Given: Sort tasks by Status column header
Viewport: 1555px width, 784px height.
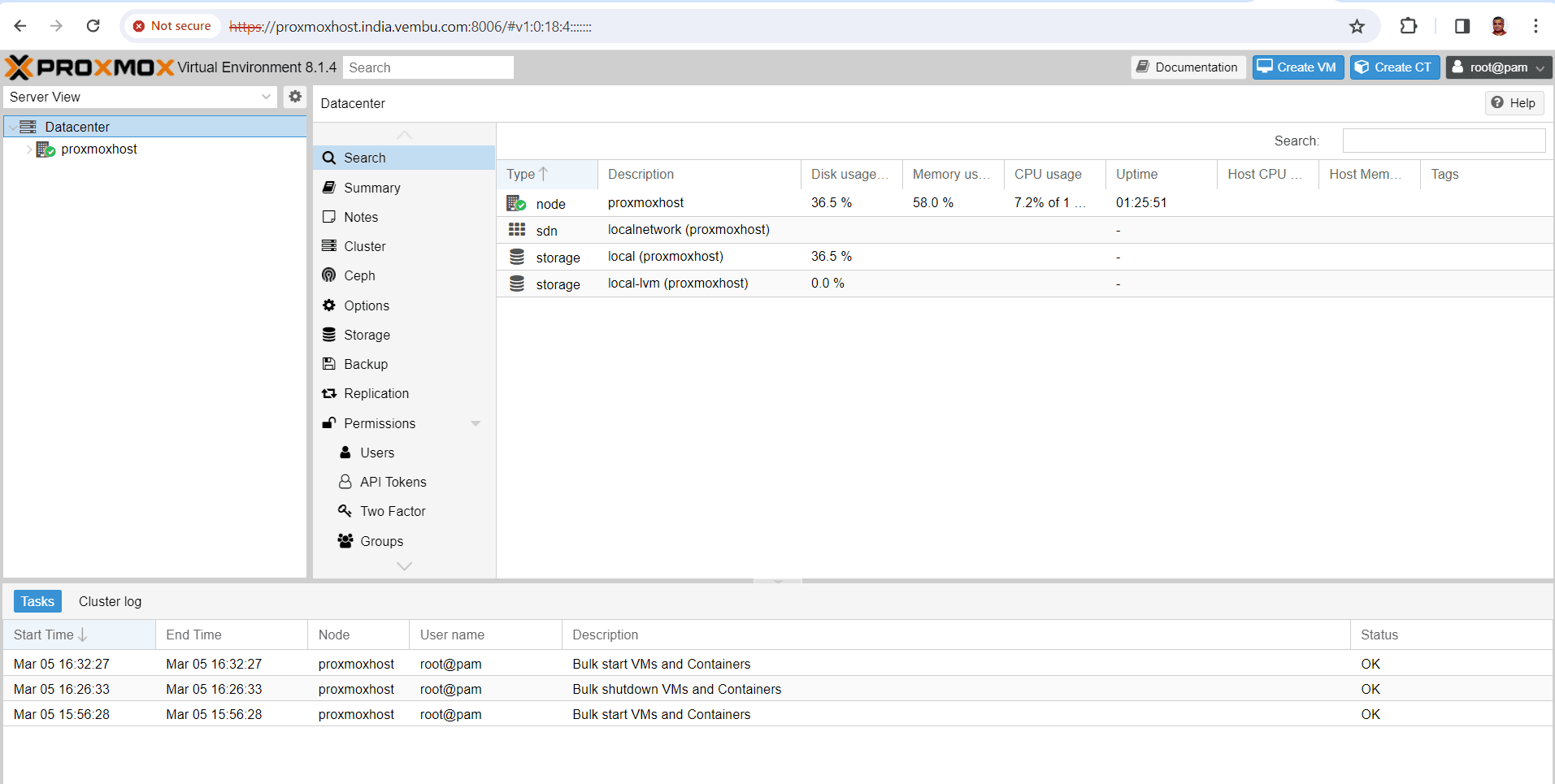Looking at the screenshot, I should [1451, 635].
